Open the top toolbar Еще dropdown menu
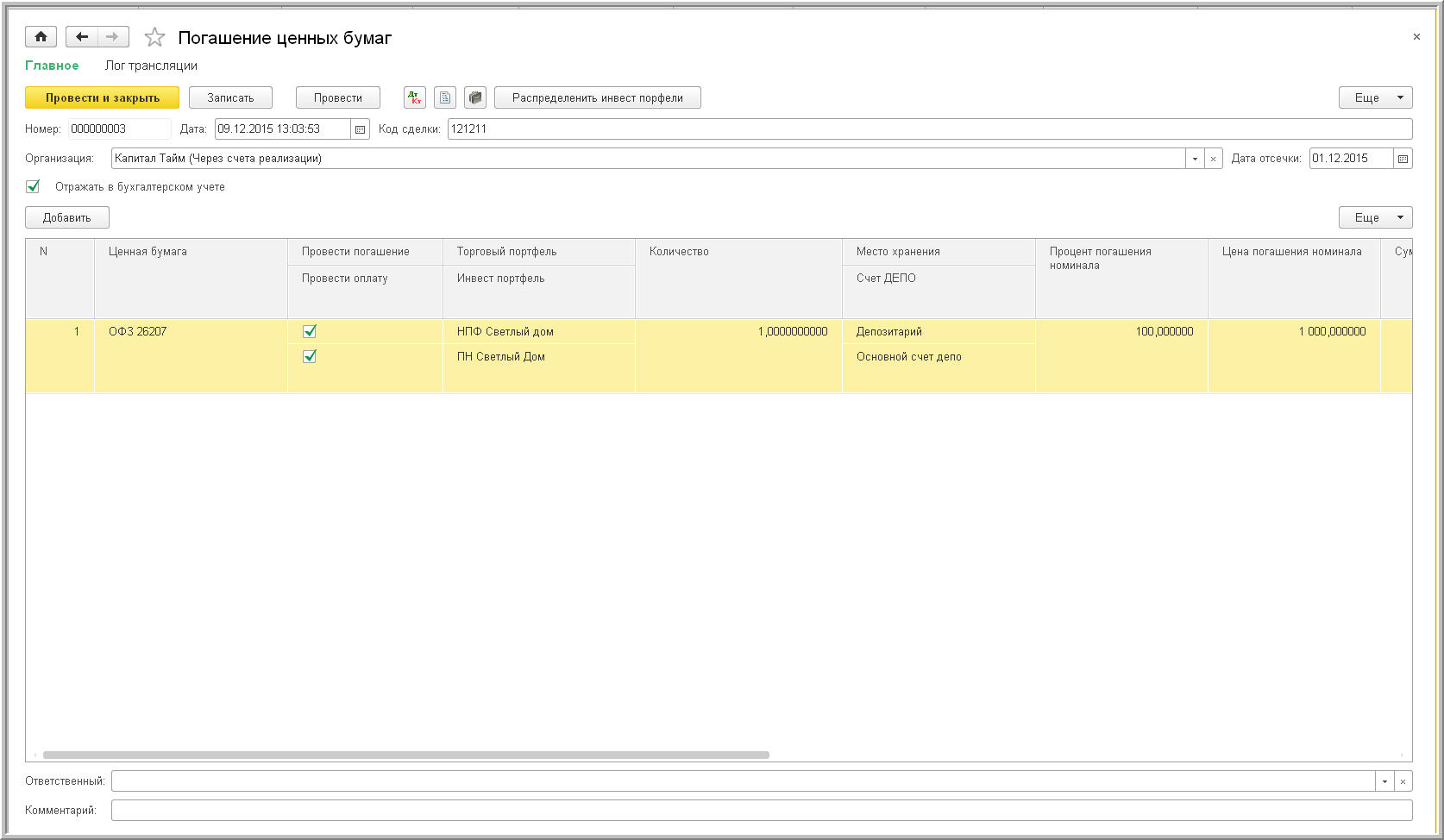 point(1375,98)
